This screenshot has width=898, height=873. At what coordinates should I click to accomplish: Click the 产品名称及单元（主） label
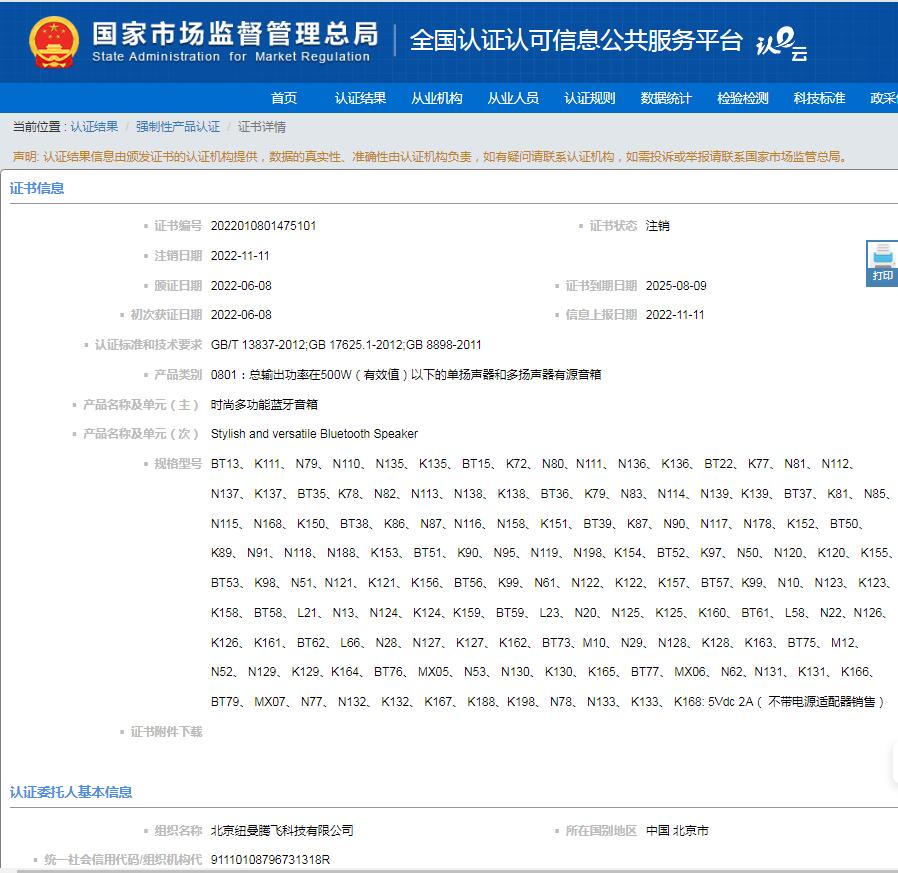(141, 404)
